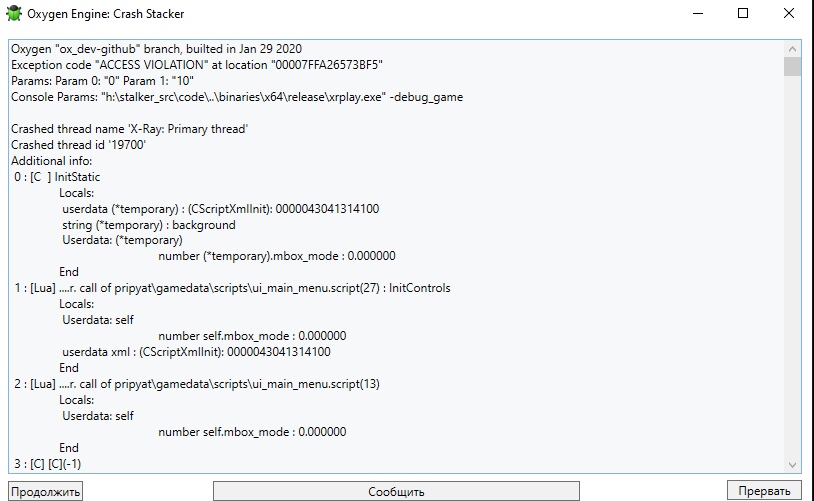Viewport: 814px width, 501px height.
Task: Click the ui_main_menu.script(13) stack line
Action: pos(197,384)
